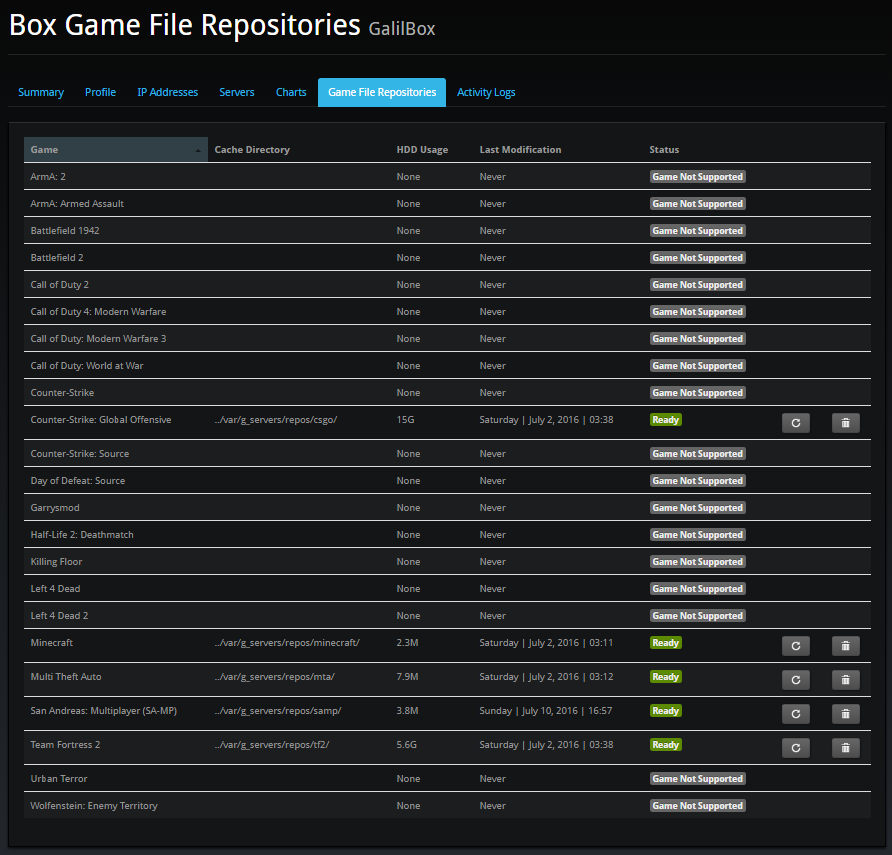
Task: Open the Servers tab
Action: pos(237,92)
